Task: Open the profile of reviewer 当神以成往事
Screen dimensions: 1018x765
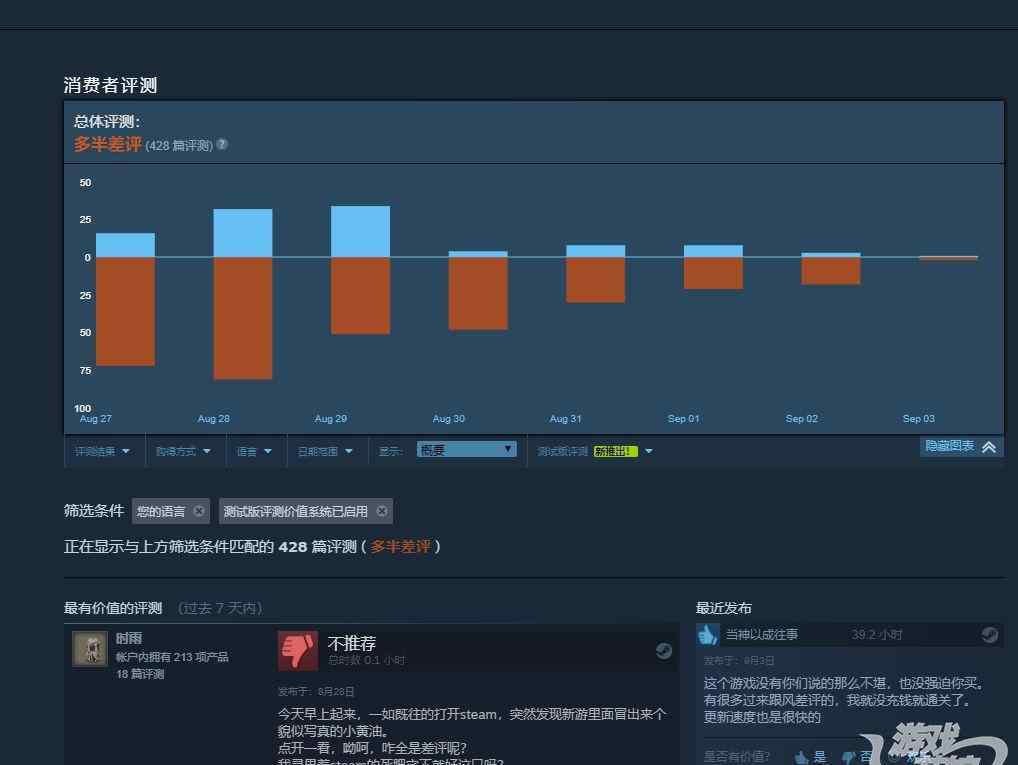Action: [x=762, y=634]
